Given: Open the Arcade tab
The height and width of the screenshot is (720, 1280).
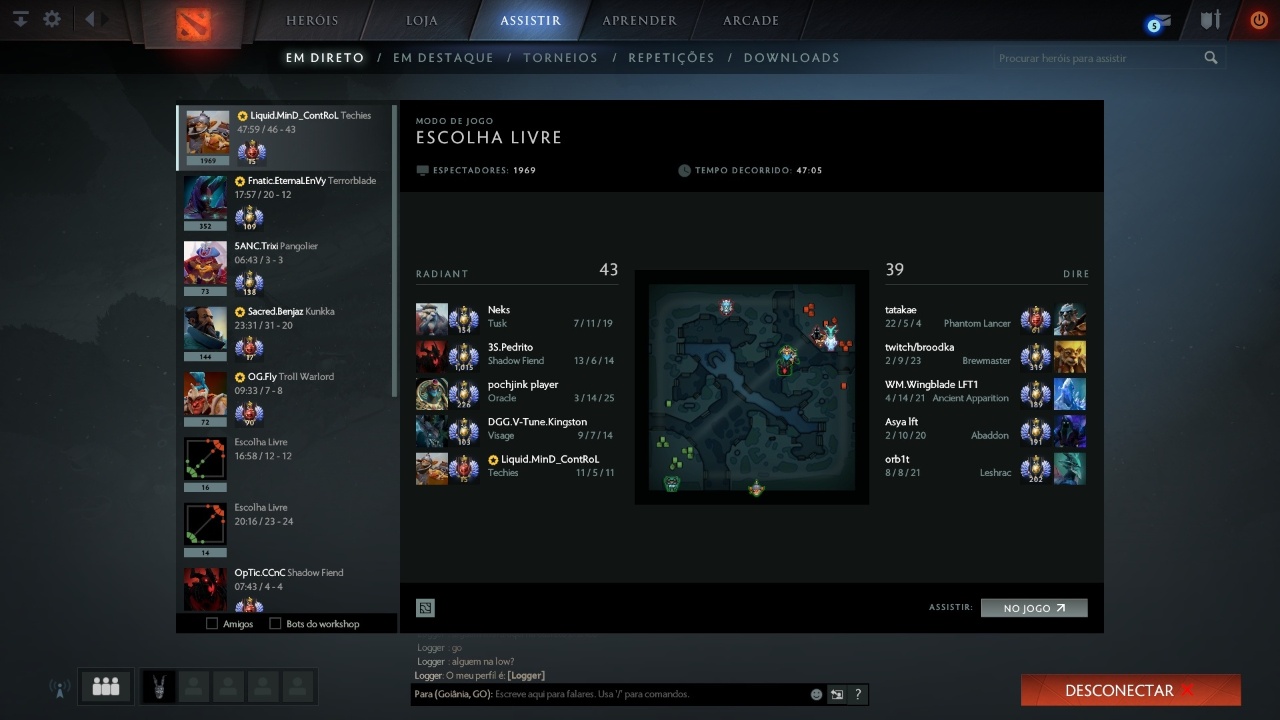Looking at the screenshot, I should [751, 20].
